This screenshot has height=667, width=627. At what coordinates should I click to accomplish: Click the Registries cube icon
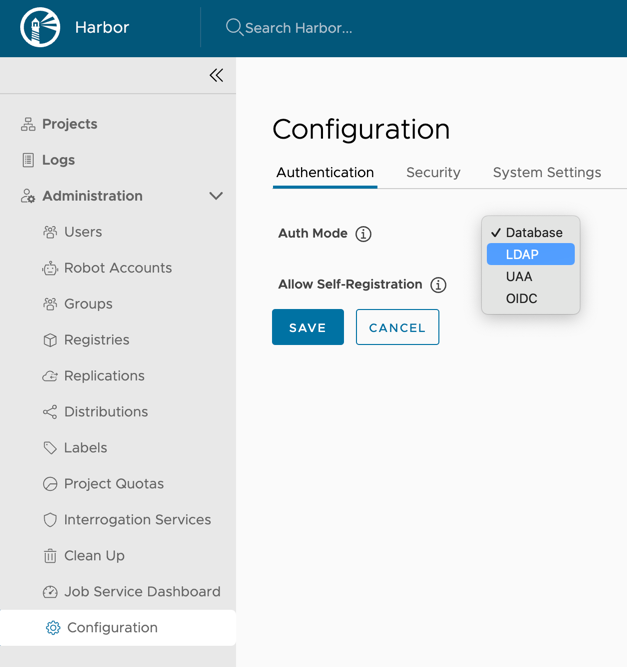tap(50, 340)
